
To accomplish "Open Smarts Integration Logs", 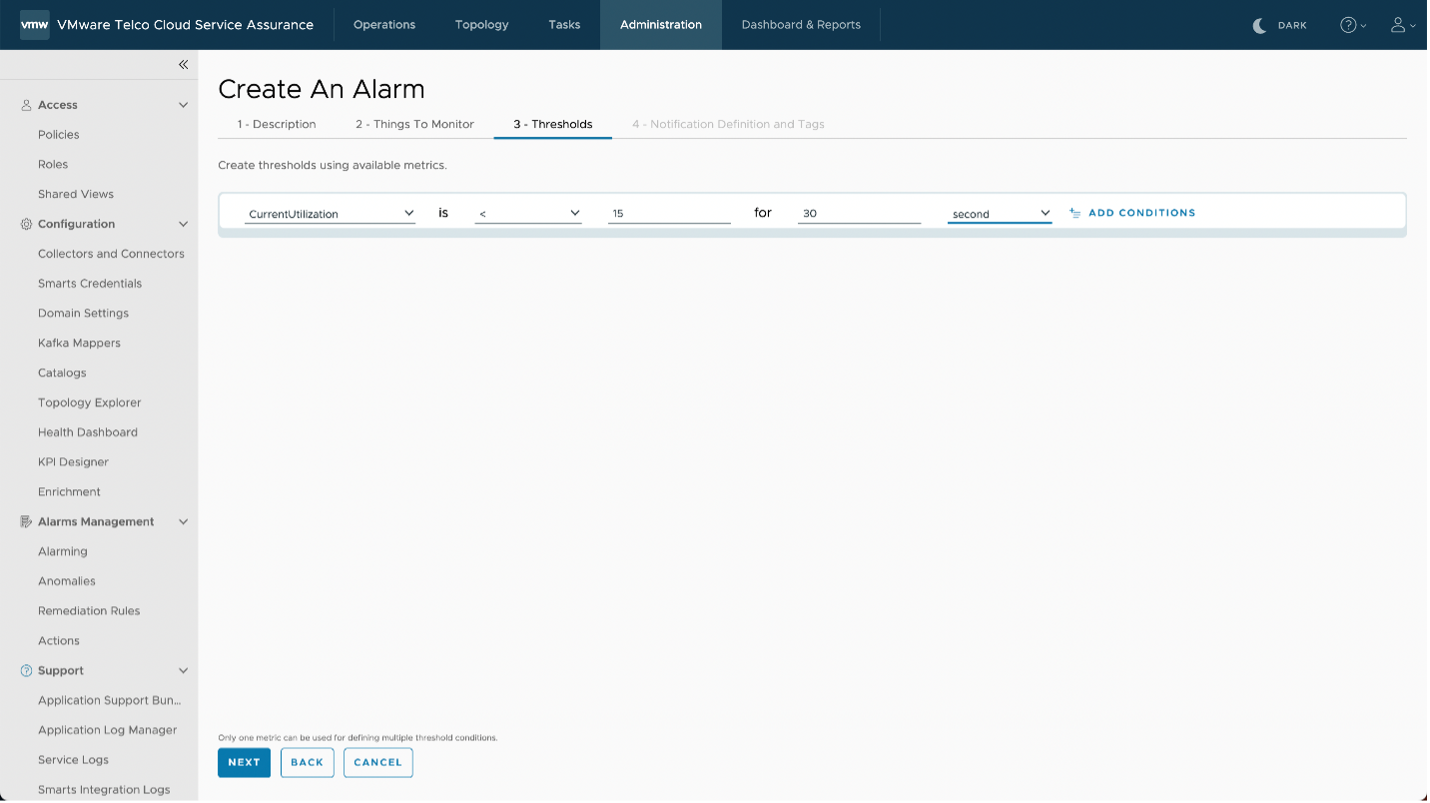I will click(104, 790).
